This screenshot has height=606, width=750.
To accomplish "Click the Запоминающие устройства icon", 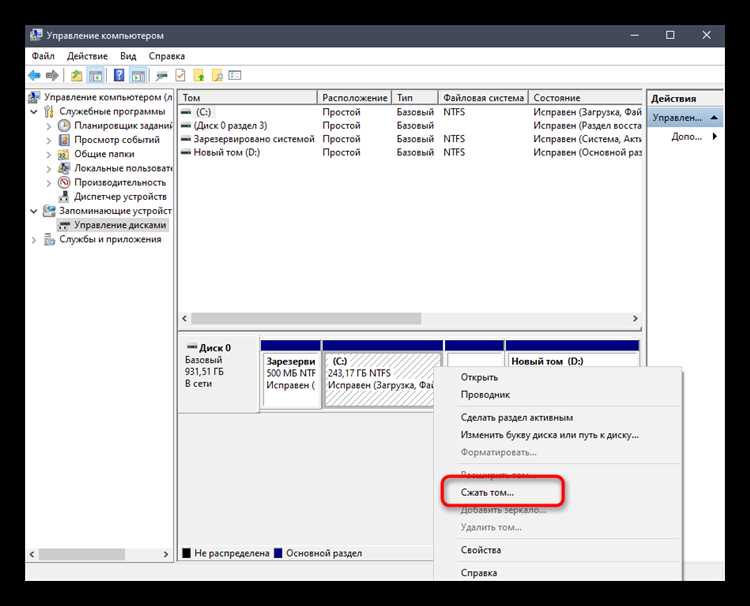I will pyautogui.click(x=49, y=210).
